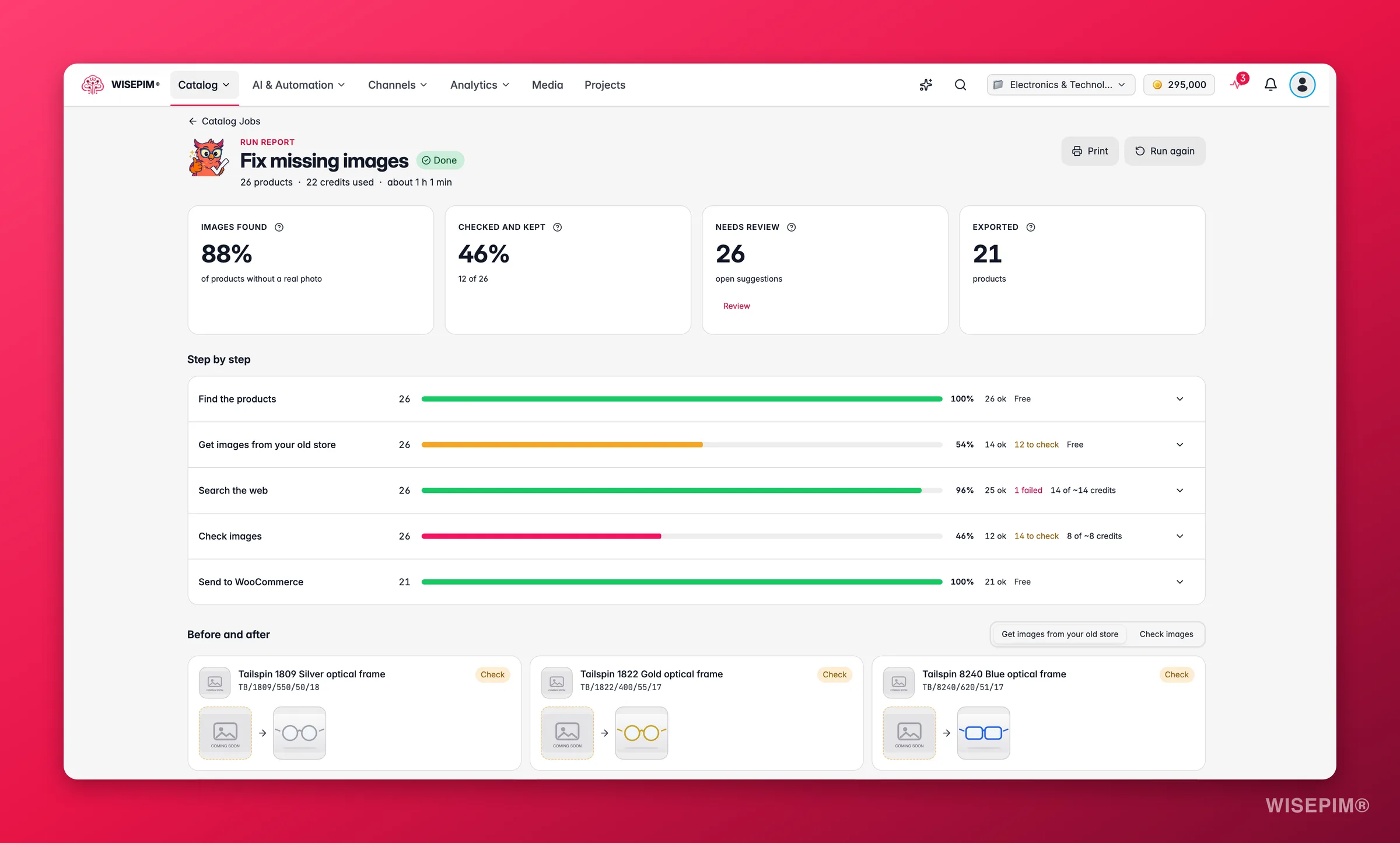Expand the Search the web step
This screenshot has height=843, width=1400.
(1179, 491)
